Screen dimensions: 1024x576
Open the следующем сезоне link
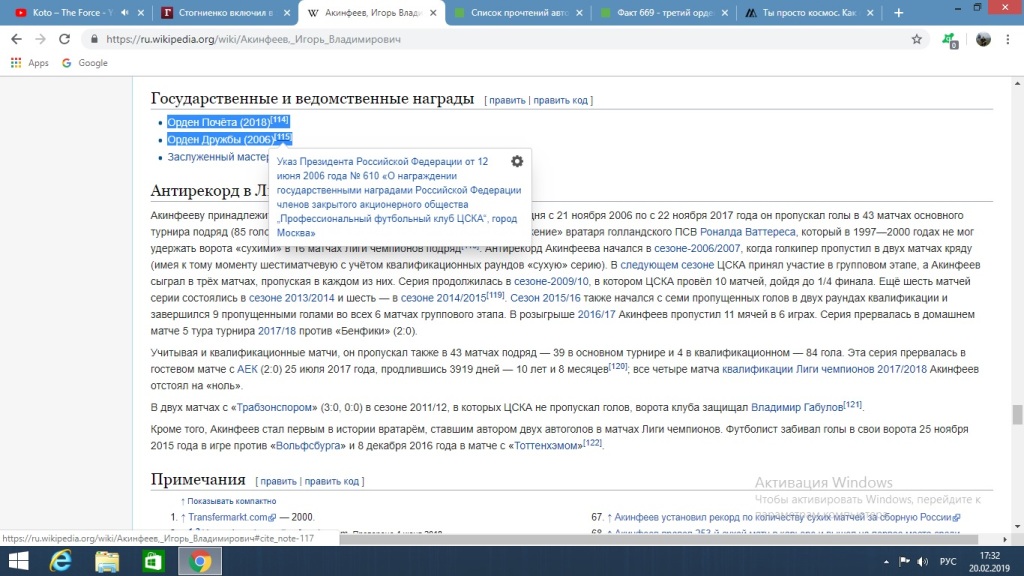click(667, 264)
